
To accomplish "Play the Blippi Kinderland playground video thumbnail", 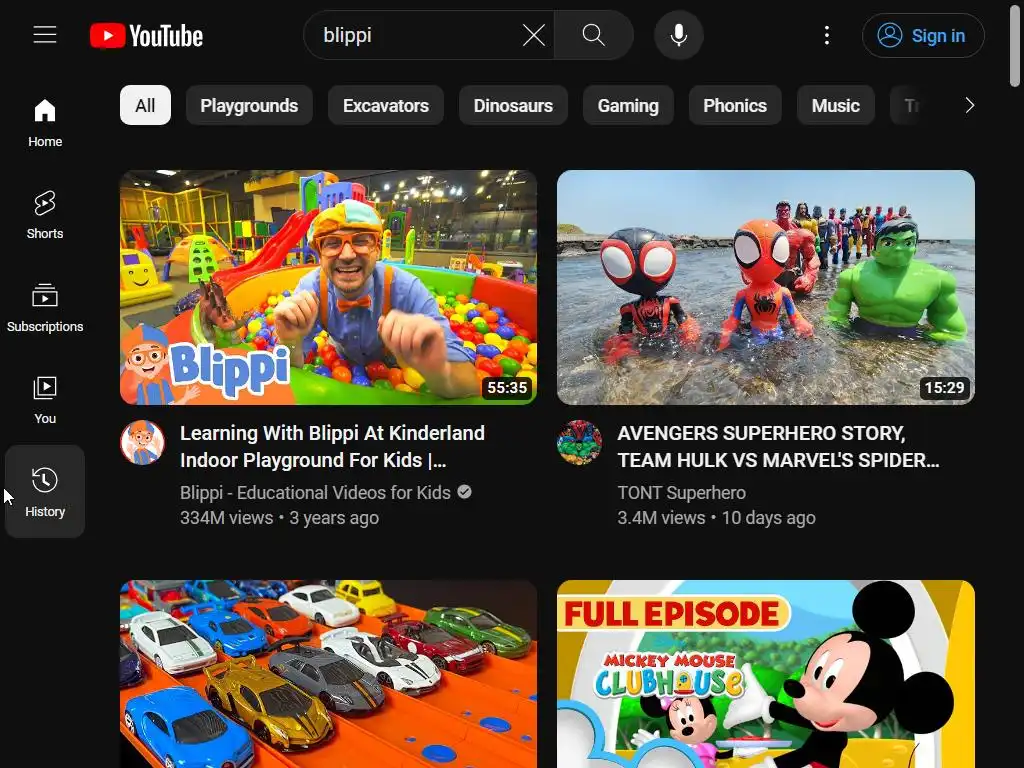I will tap(328, 287).
